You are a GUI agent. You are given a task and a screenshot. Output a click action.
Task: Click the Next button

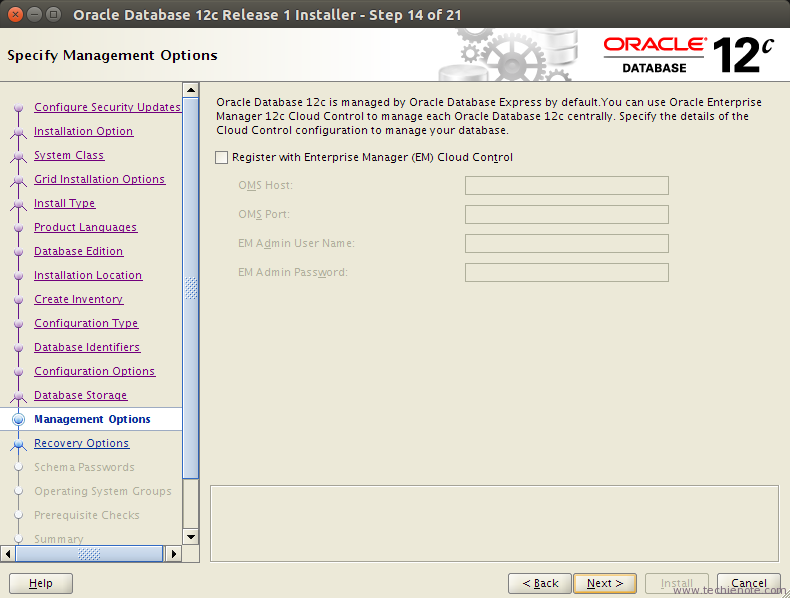pyautogui.click(x=605, y=583)
